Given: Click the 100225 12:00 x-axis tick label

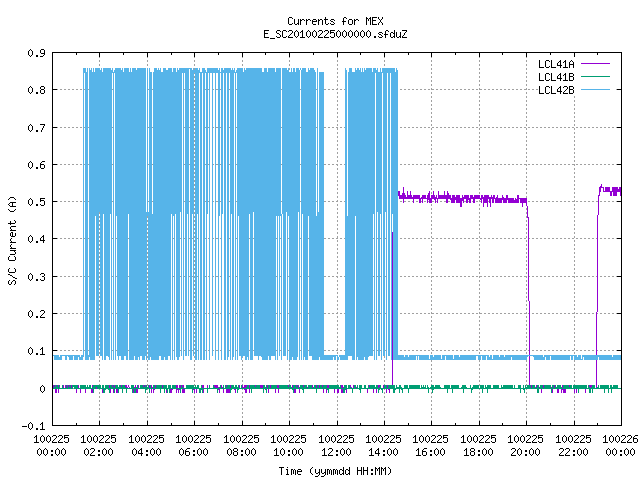Looking at the screenshot, I should (x=336, y=445).
